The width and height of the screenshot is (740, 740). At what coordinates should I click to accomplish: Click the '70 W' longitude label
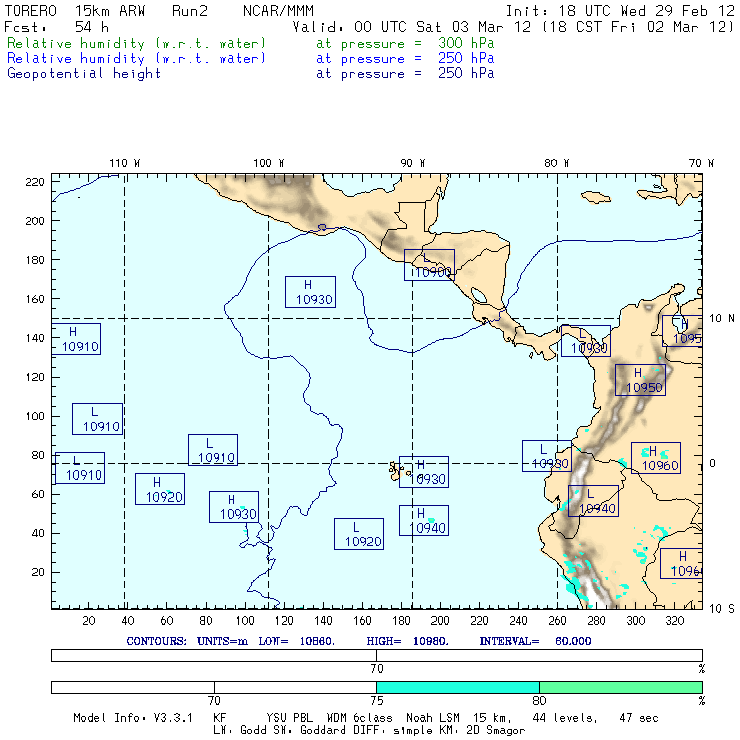tap(701, 163)
